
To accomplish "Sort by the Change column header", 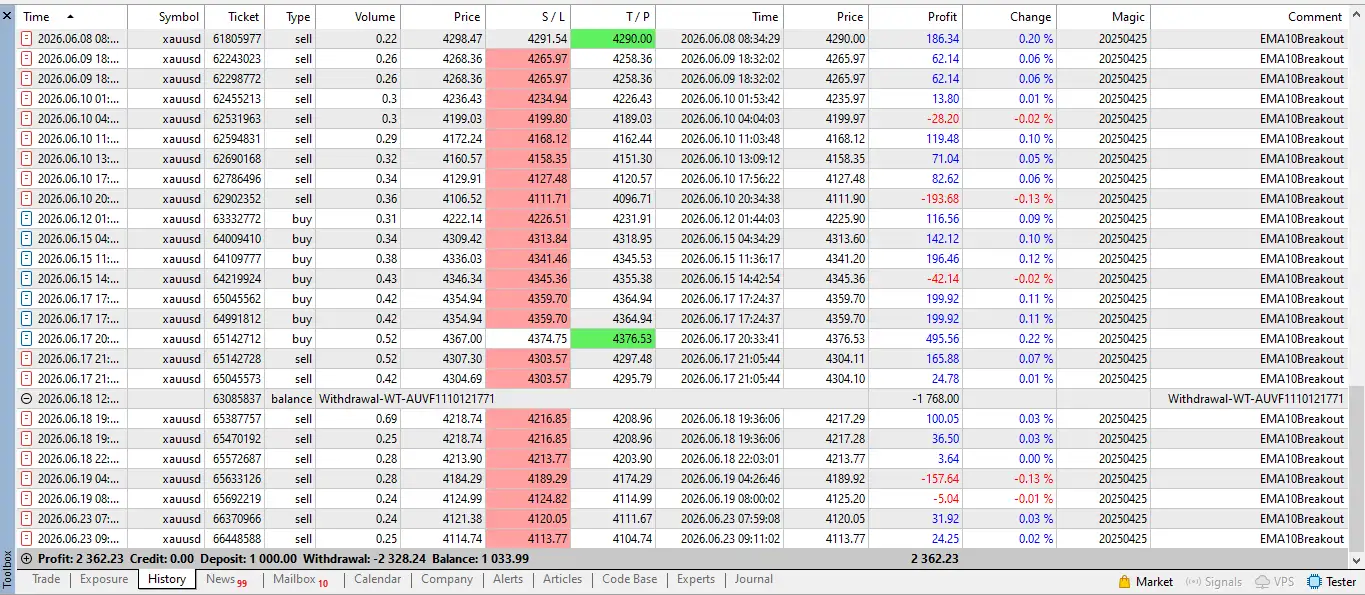I will pos(1010,16).
